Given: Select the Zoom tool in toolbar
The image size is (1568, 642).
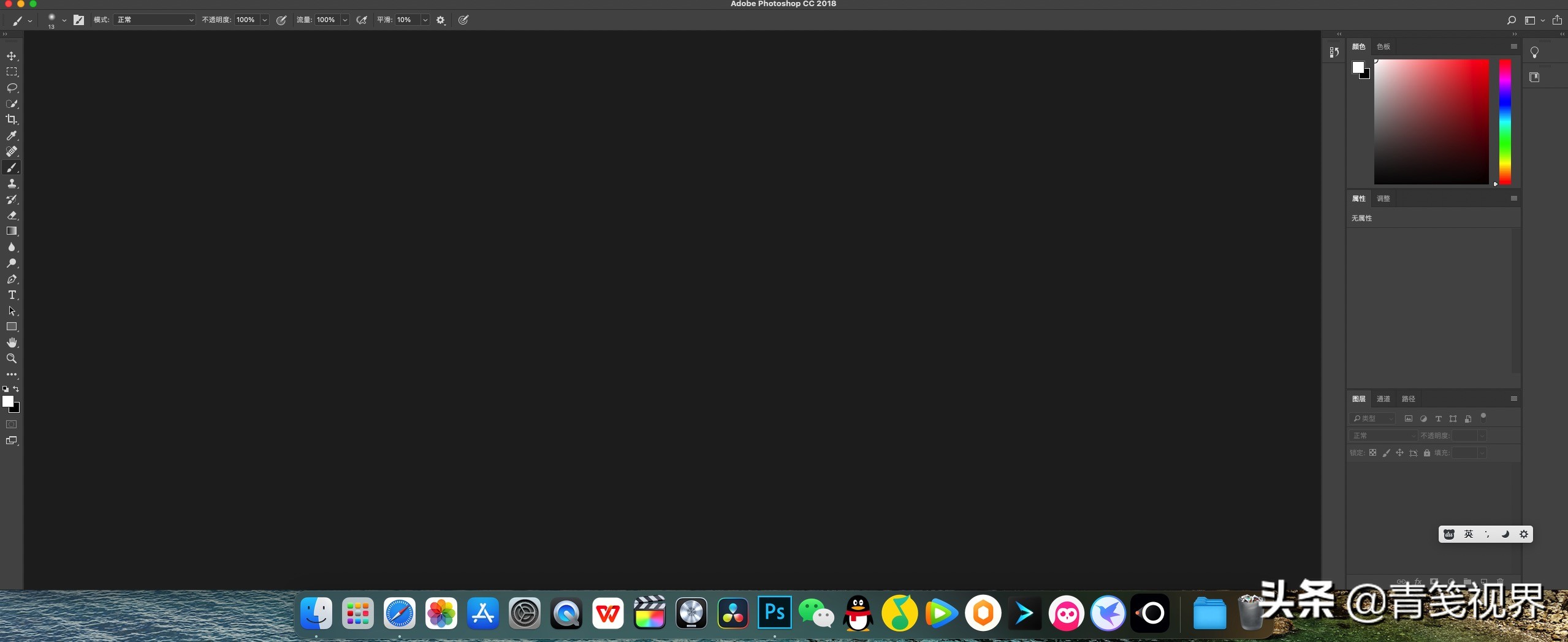Looking at the screenshot, I should pyautogui.click(x=12, y=358).
